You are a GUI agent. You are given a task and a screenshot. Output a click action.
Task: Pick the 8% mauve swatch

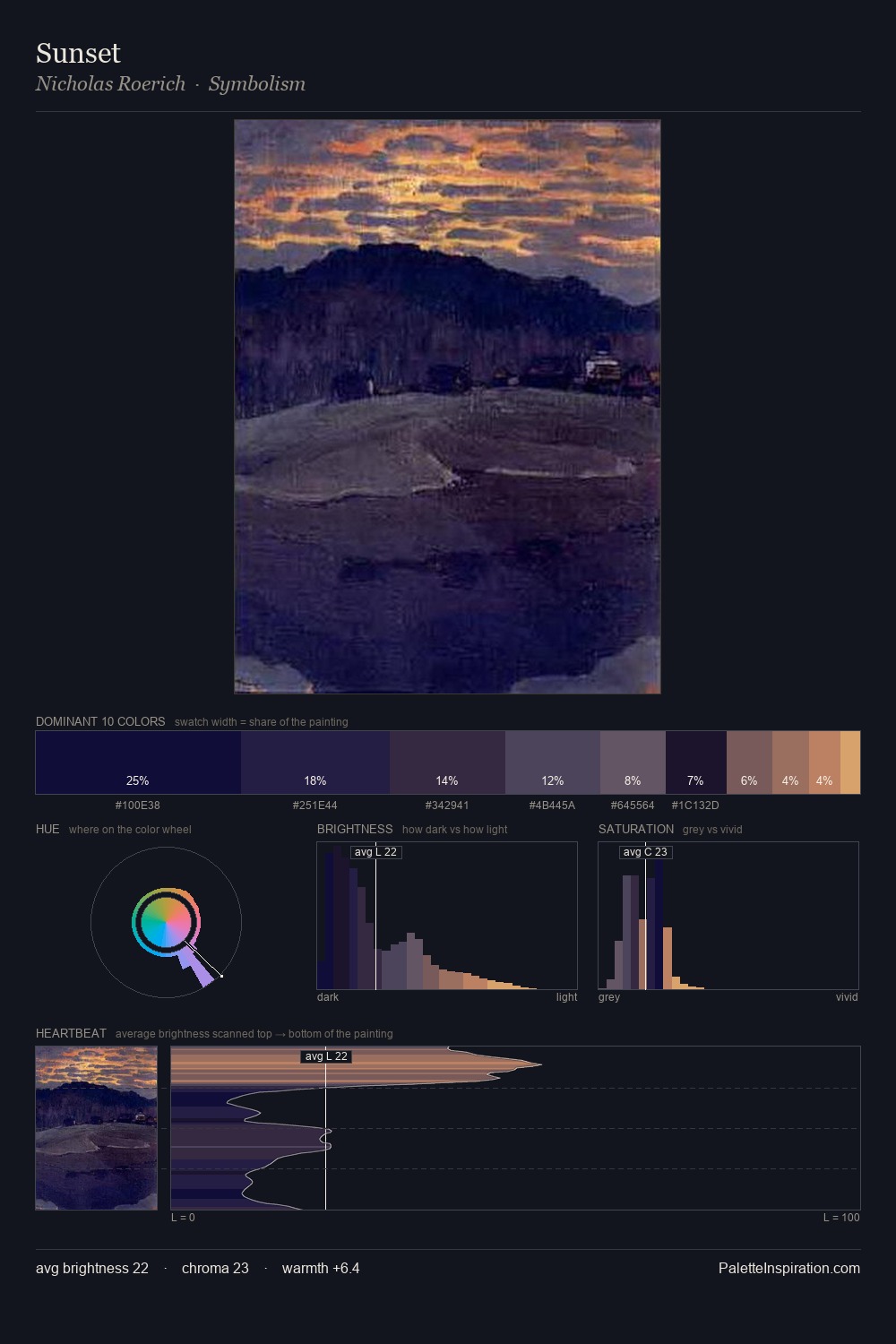[x=633, y=762]
